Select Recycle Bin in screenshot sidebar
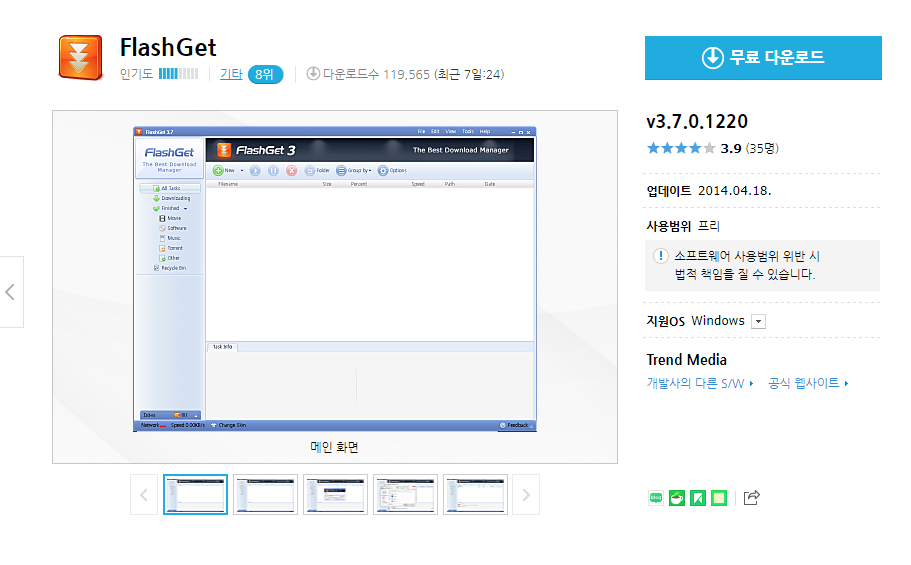Viewport: 911px width, 565px height. [170, 268]
